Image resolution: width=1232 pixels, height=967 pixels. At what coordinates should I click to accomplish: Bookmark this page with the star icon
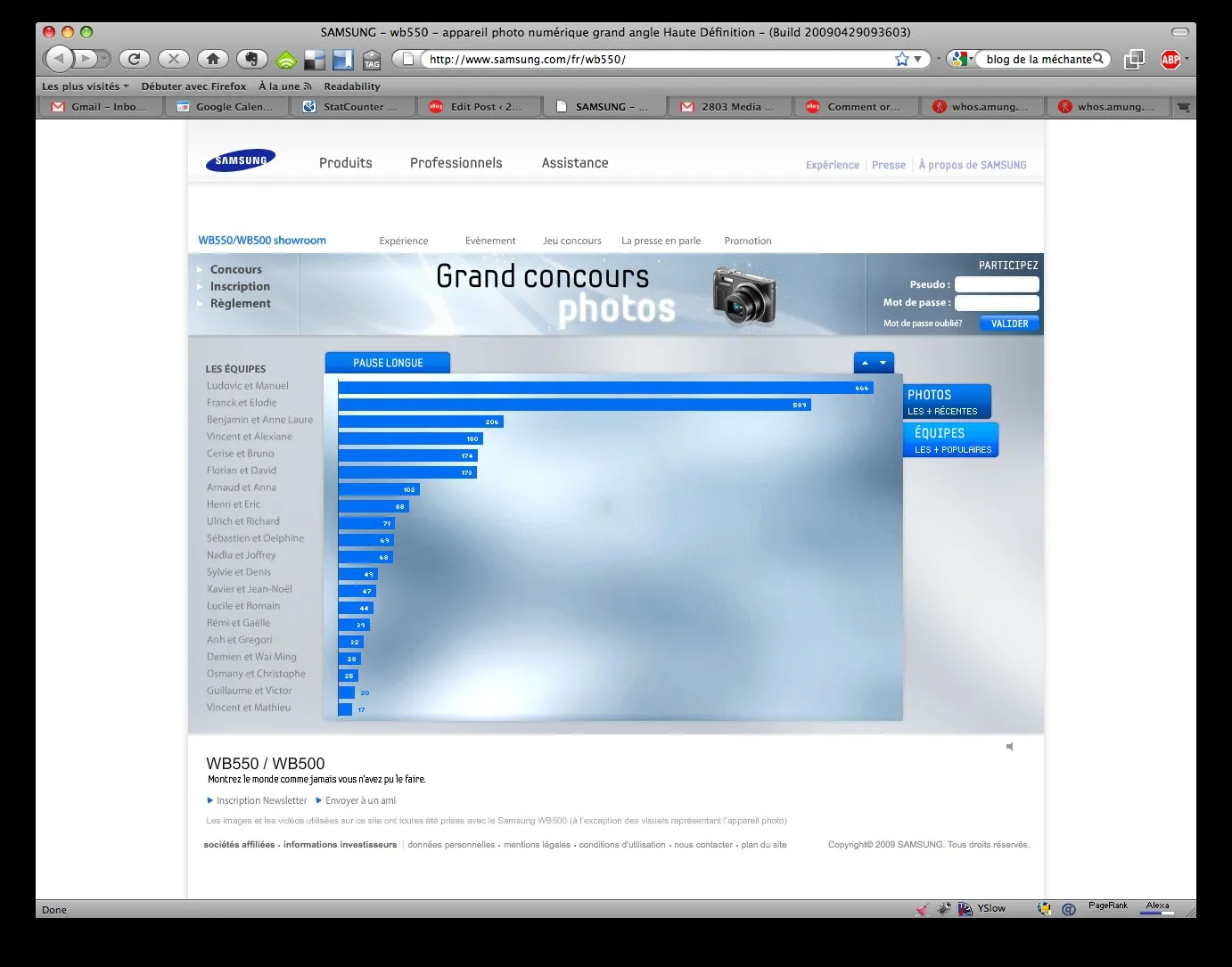click(x=902, y=59)
